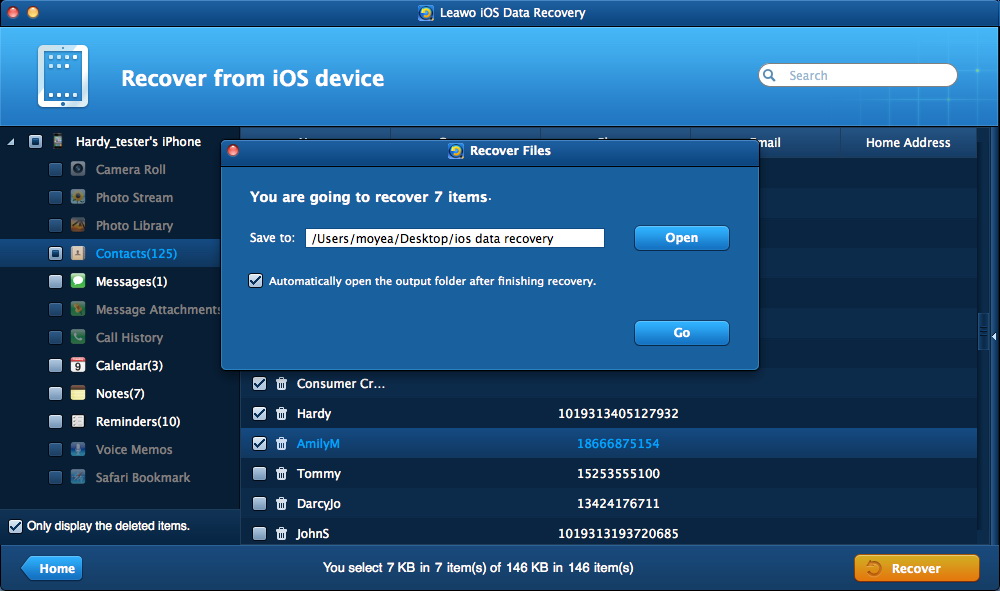Click the Notes icon in sidebar
The height and width of the screenshot is (591, 1000).
coord(78,394)
